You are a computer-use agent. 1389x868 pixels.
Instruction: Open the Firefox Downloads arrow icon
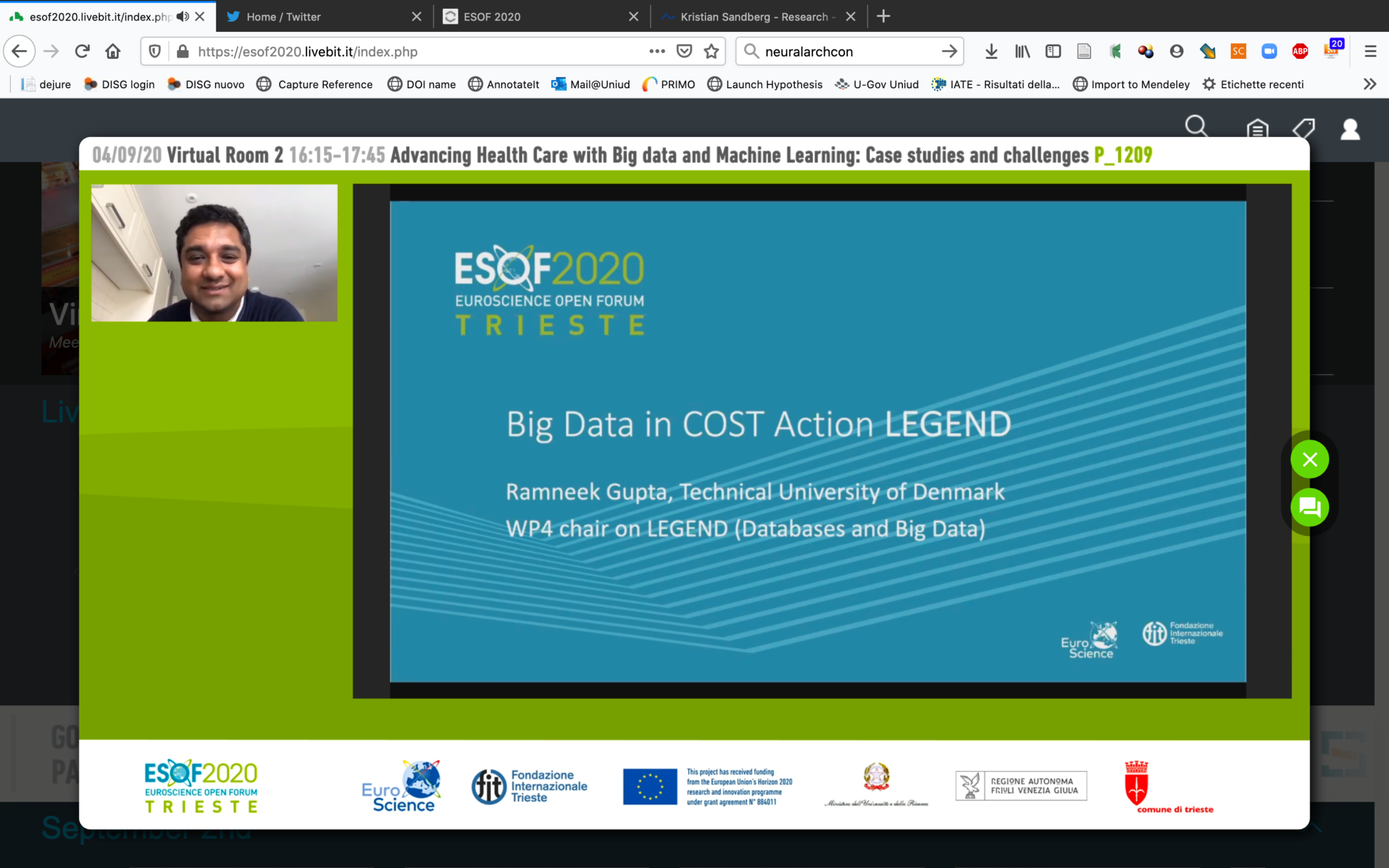992,51
